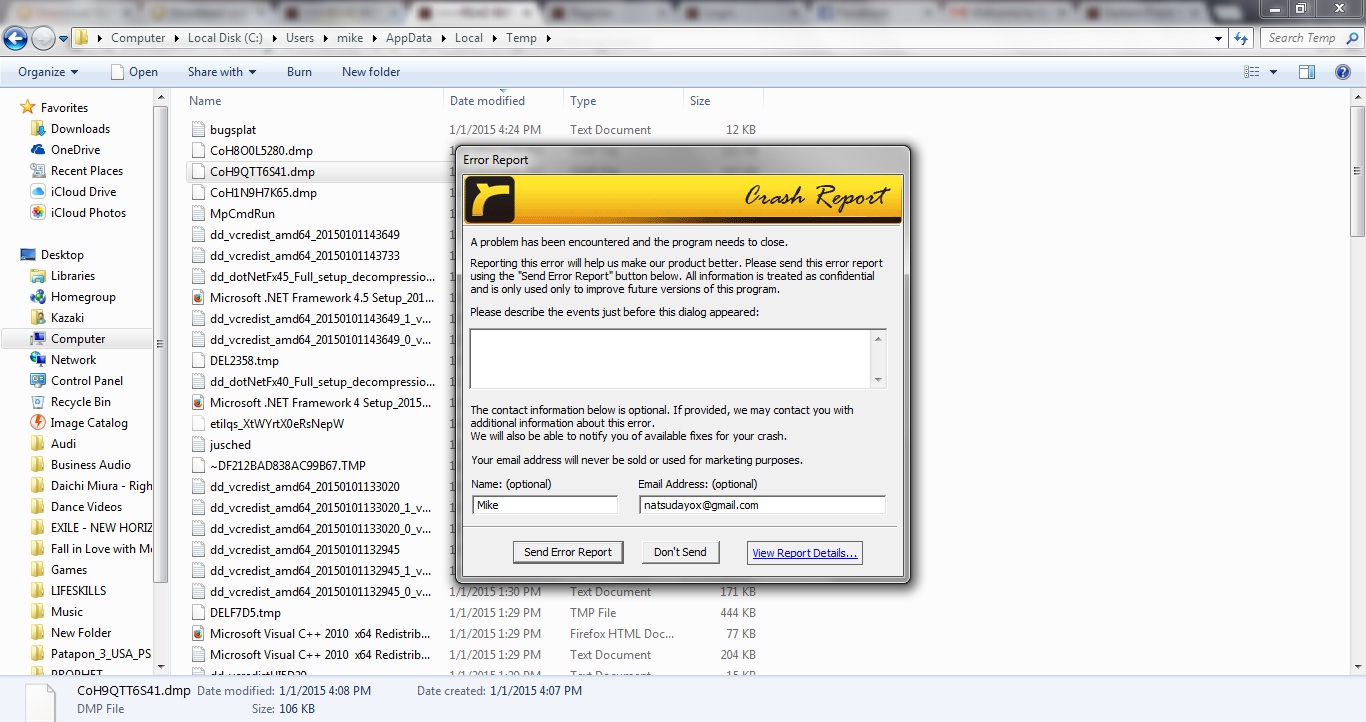Click Send Error Report button
1366x722 pixels.
click(568, 552)
